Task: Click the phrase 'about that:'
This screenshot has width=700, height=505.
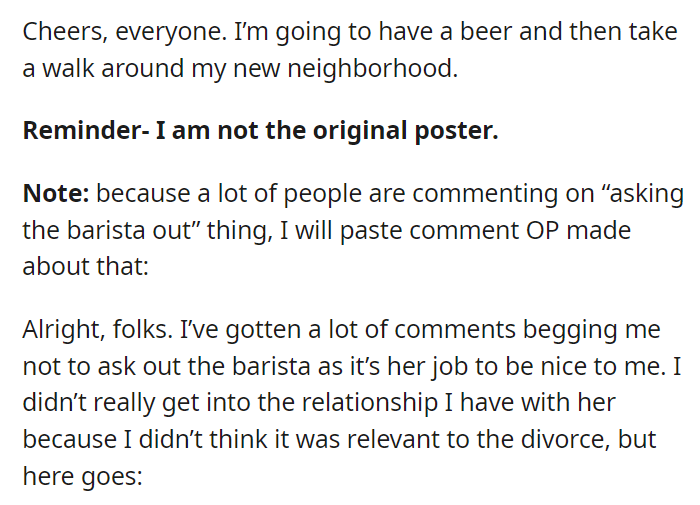Action: (85, 267)
